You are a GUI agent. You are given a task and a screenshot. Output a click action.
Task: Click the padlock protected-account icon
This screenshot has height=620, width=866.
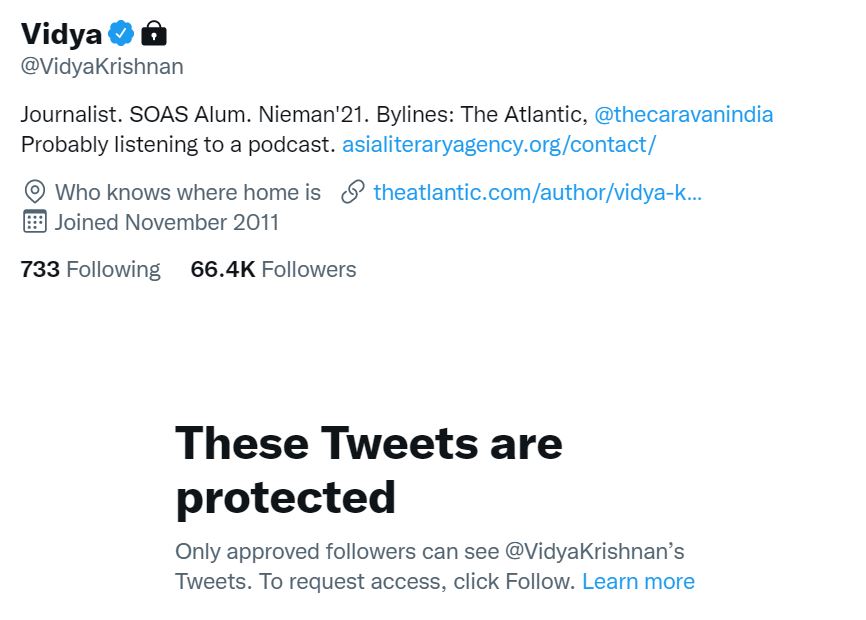pyautogui.click(x=153, y=34)
